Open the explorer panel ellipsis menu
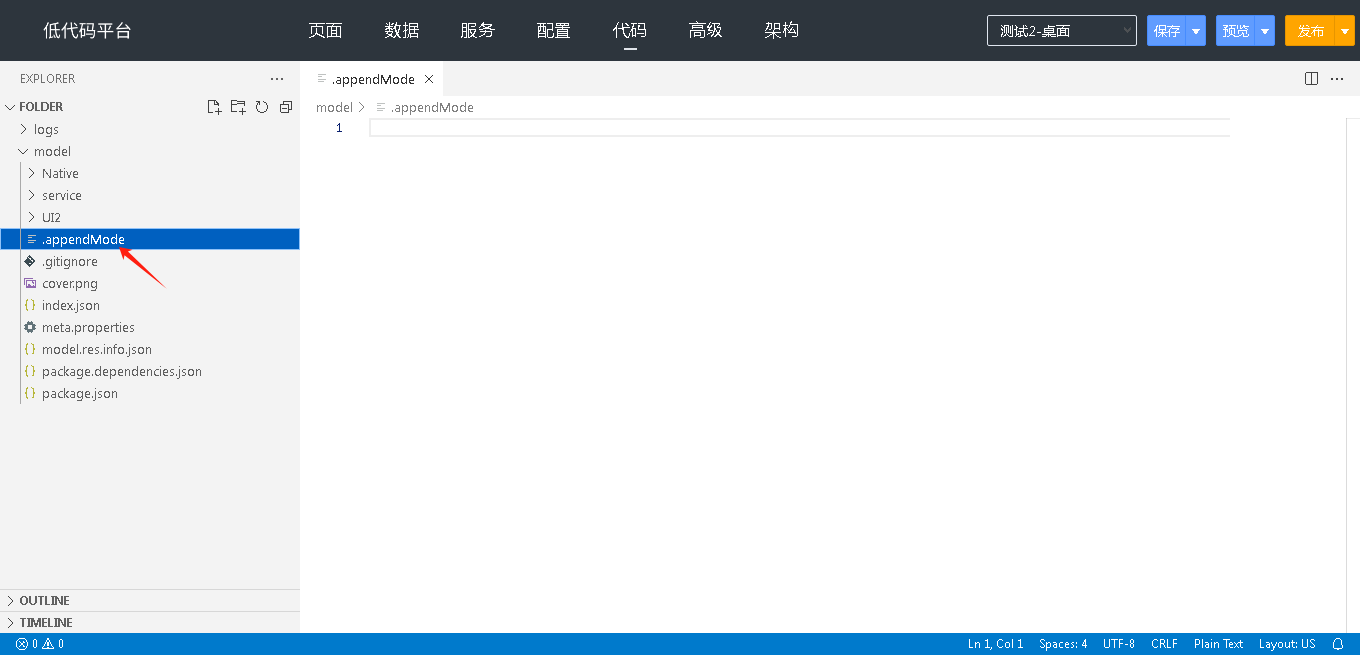The image size is (1360, 655). [x=277, y=79]
